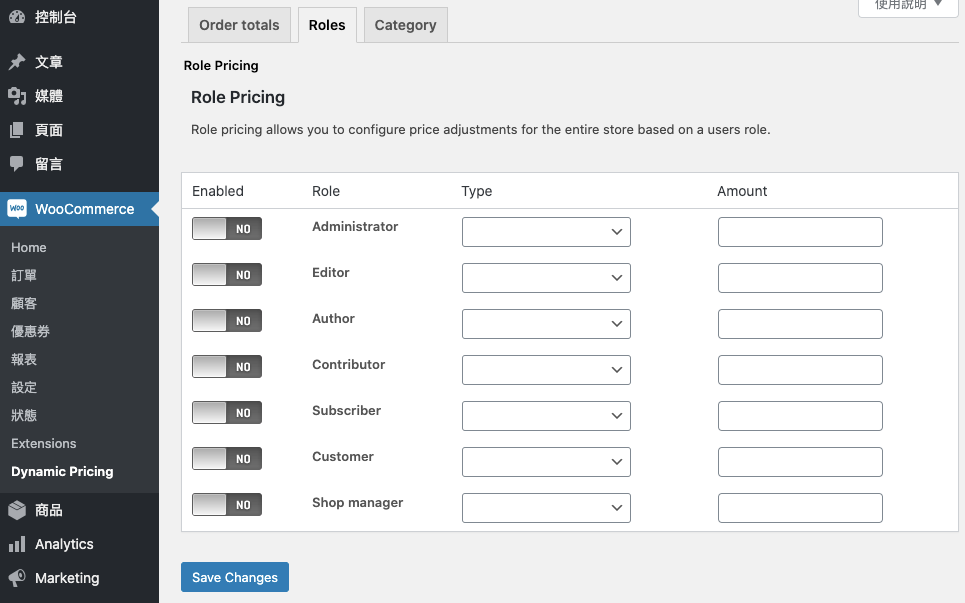The height and width of the screenshot is (603, 965).
Task: Open the Type dropdown for Editor
Action: tap(546, 278)
